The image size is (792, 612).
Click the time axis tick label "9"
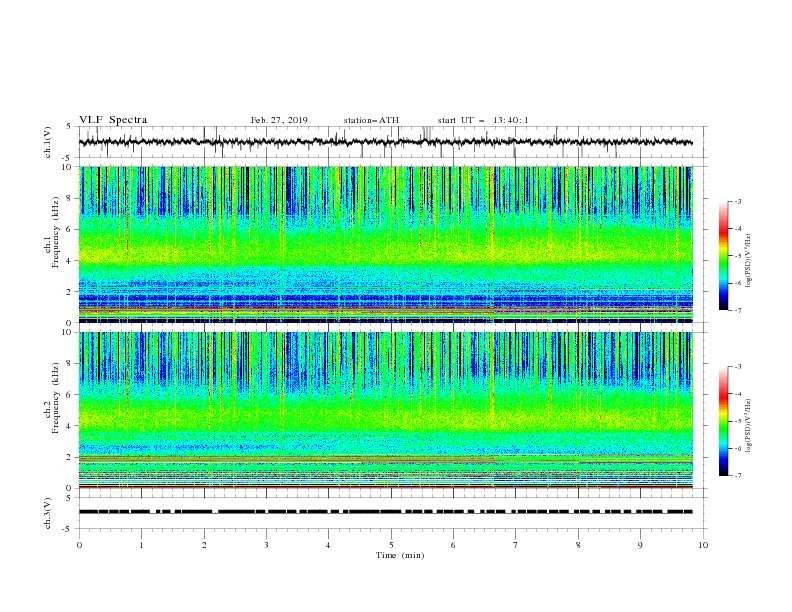point(640,545)
